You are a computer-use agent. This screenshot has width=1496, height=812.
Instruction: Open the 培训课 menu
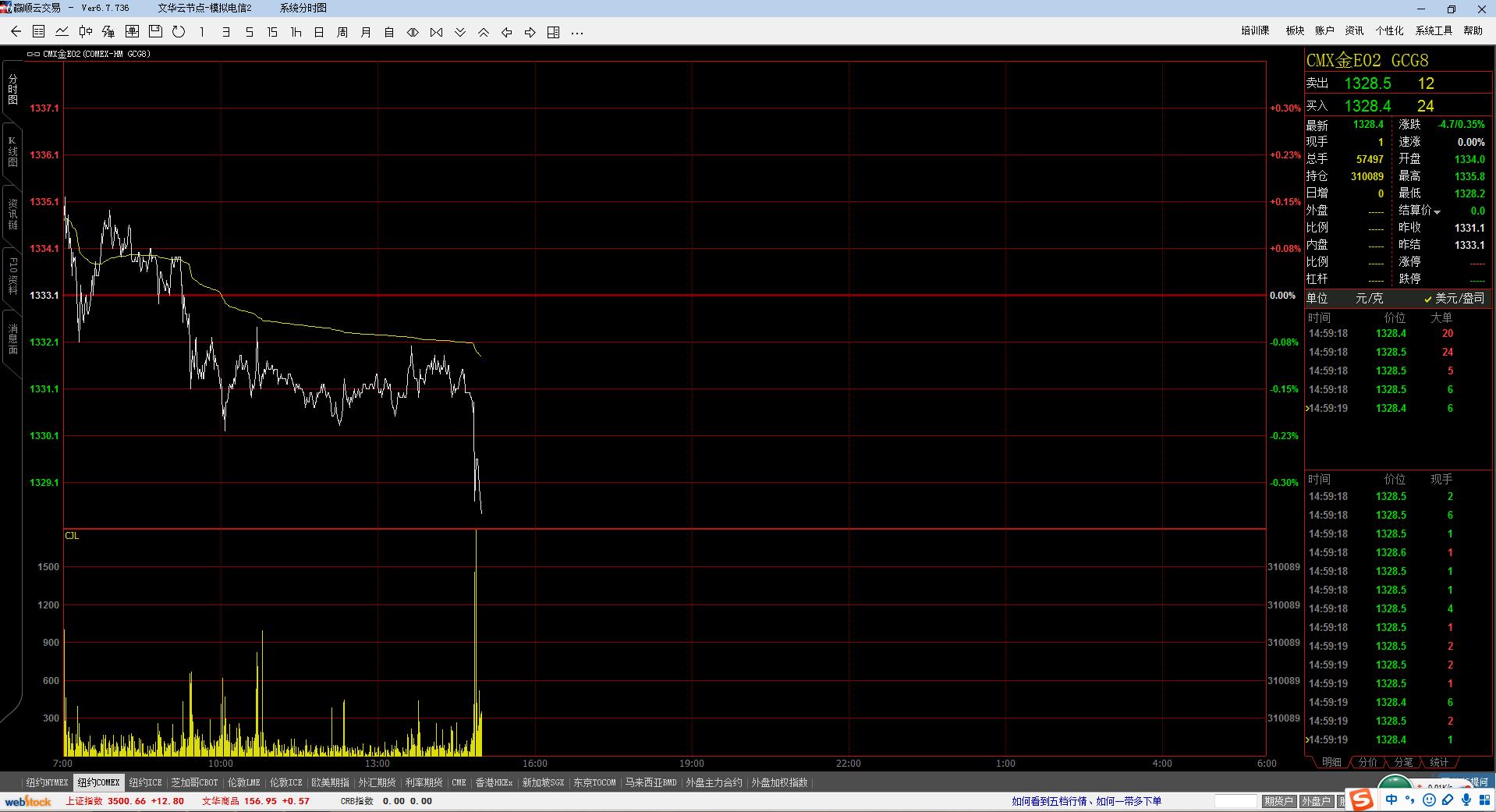pos(1255,30)
